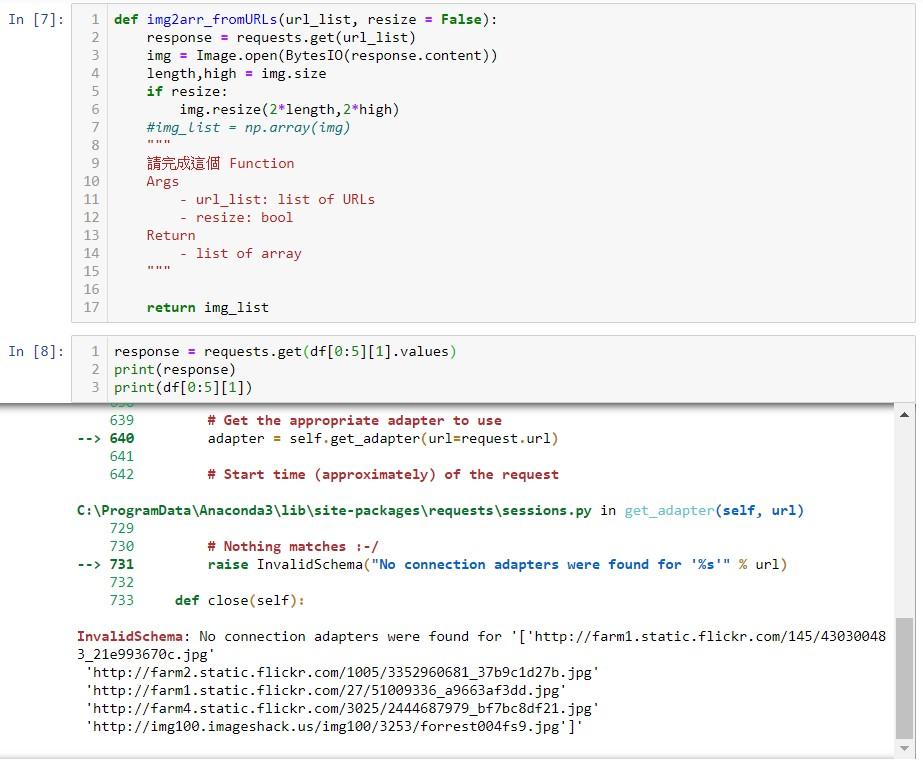This screenshot has width=923, height=762.
Task: Click traceback line 640 'adapter = self.get_adapter'
Action: 383,439
